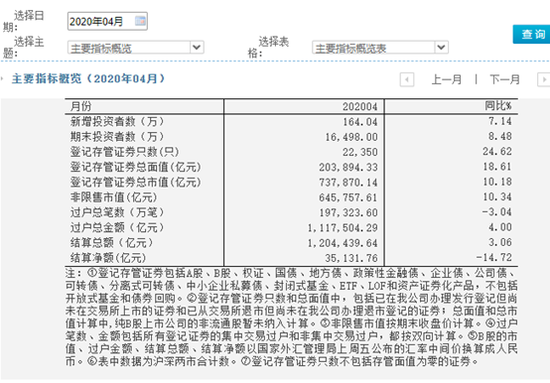
Task: Click the year-on-year value -14.72
Action: [494, 257]
